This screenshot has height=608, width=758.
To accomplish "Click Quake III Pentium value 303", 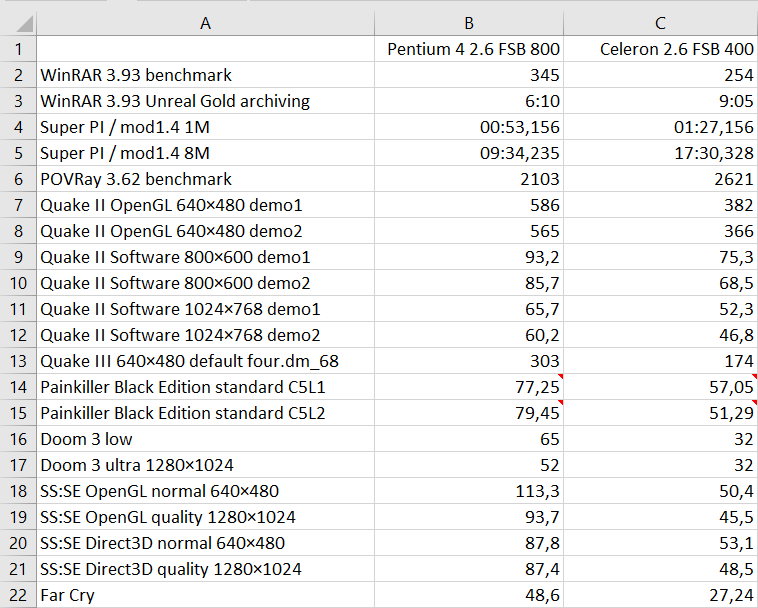I will tap(469, 361).
